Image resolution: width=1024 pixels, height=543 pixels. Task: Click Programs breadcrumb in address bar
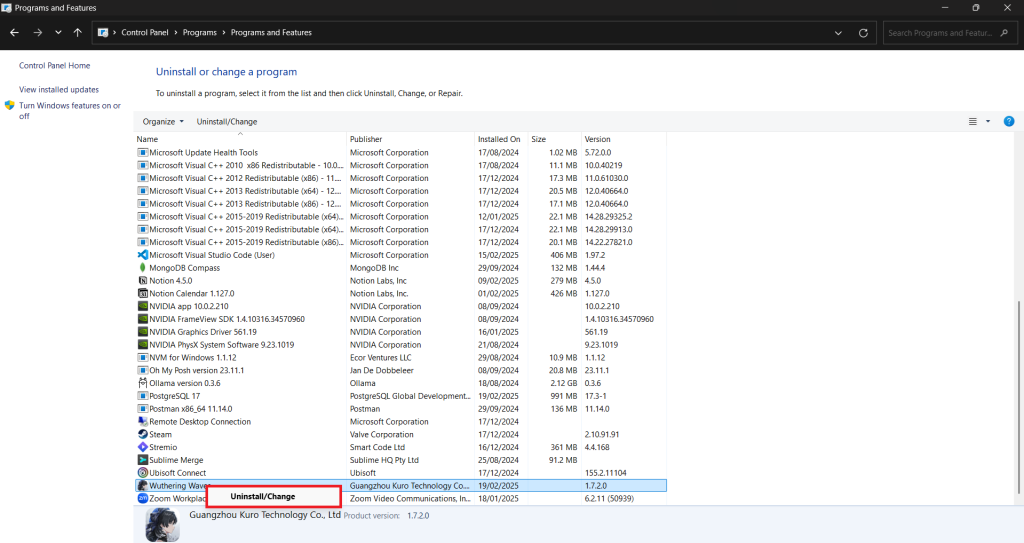click(x=199, y=33)
